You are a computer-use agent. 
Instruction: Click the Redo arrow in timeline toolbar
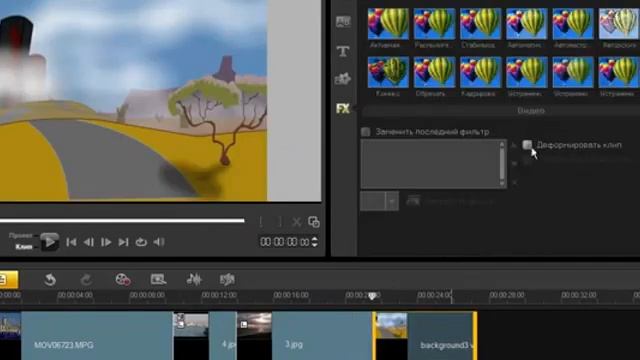86,280
